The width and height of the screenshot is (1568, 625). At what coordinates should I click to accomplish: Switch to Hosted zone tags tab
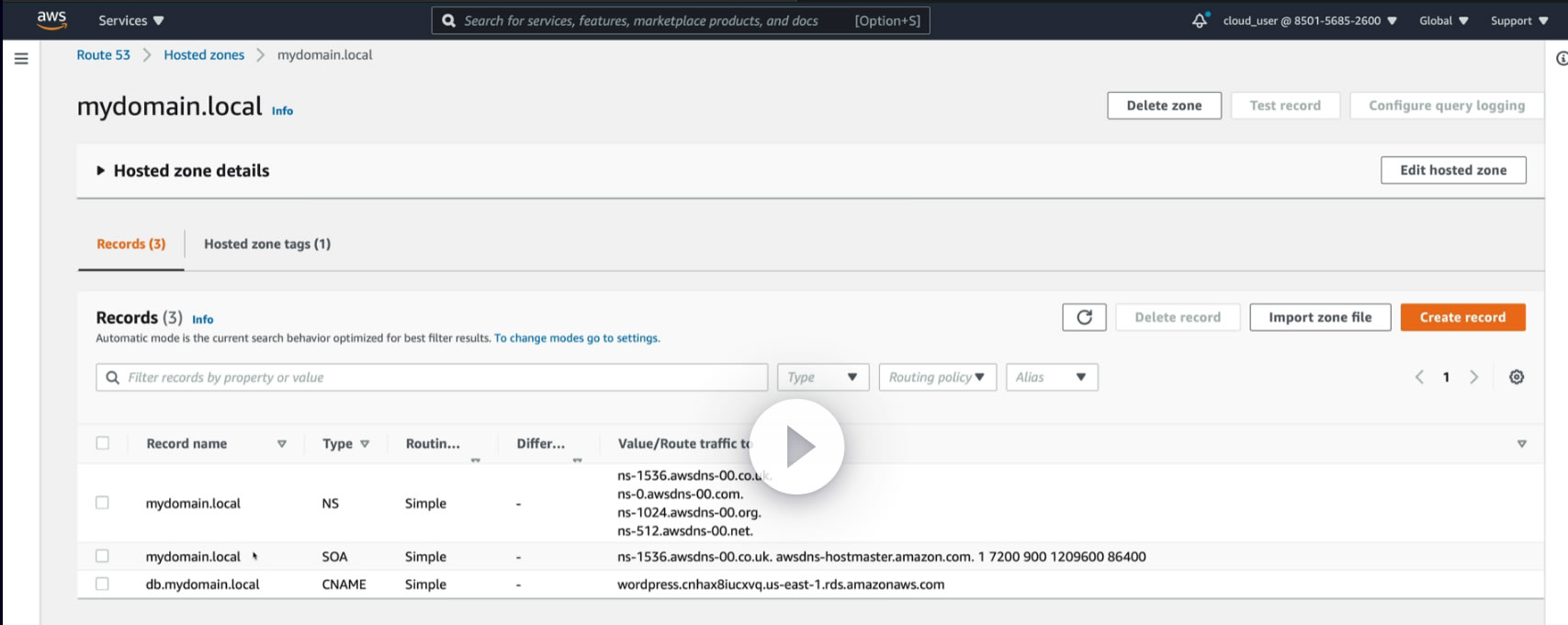click(266, 244)
